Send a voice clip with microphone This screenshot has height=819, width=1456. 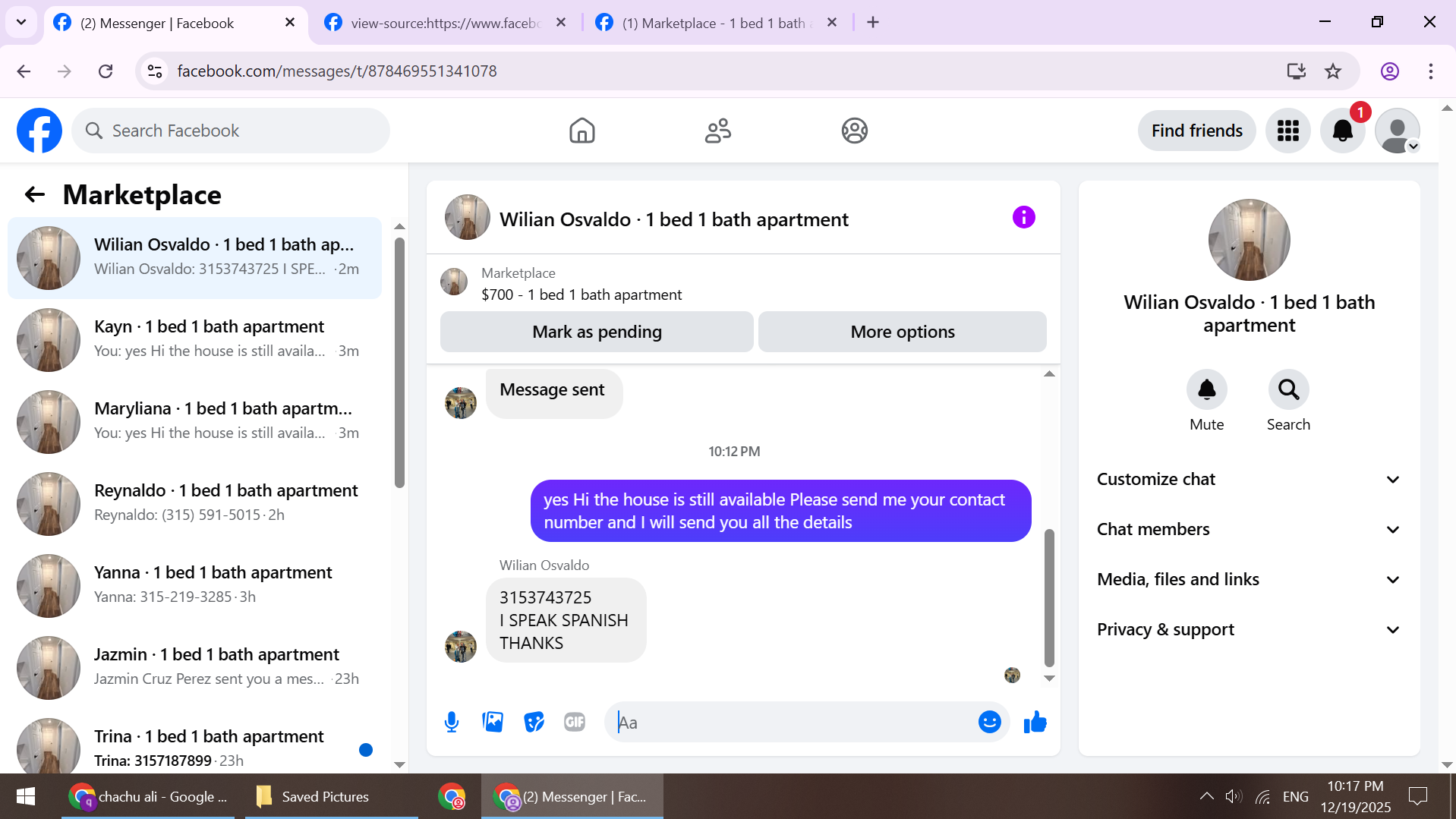point(452,722)
